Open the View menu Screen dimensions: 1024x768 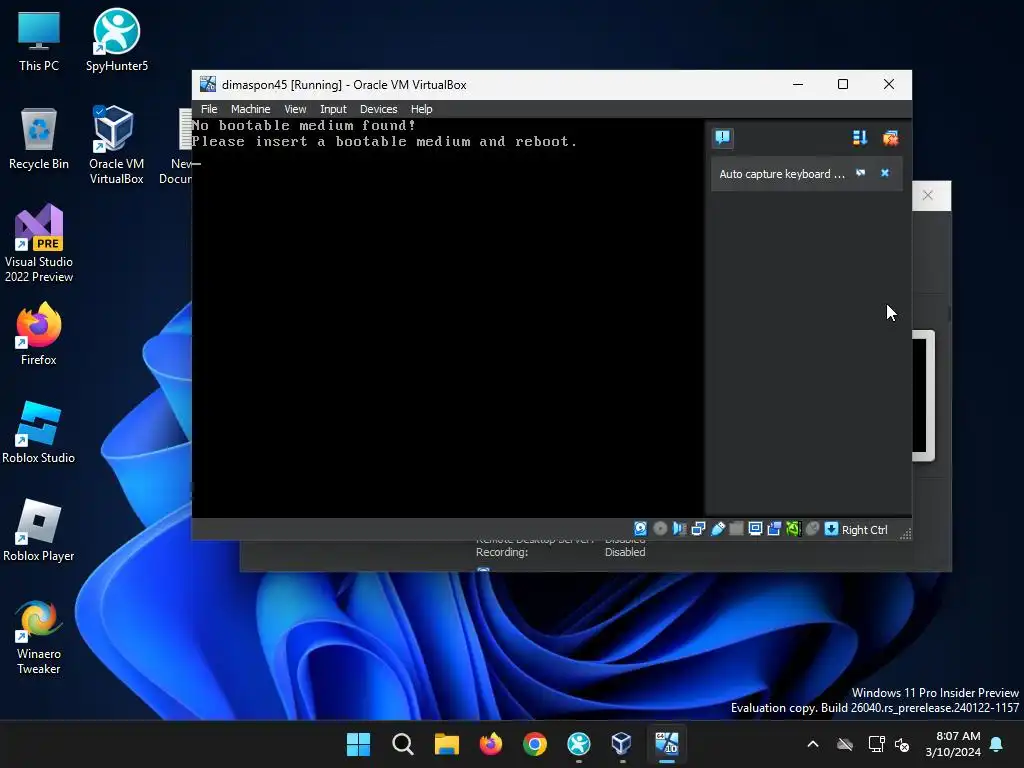click(x=295, y=109)
